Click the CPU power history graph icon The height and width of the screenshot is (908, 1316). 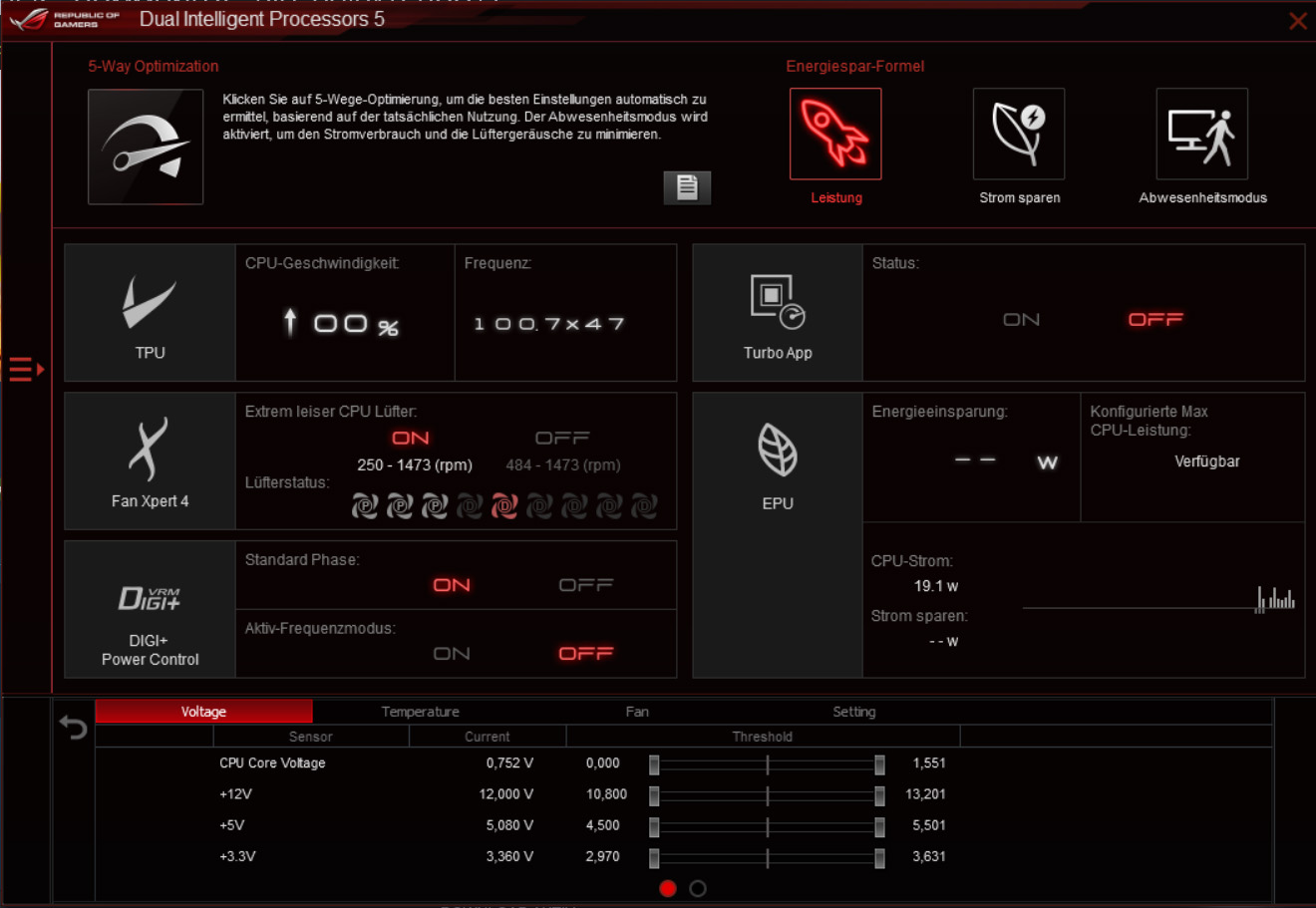pyautogui.click(x=1275, y=598)
